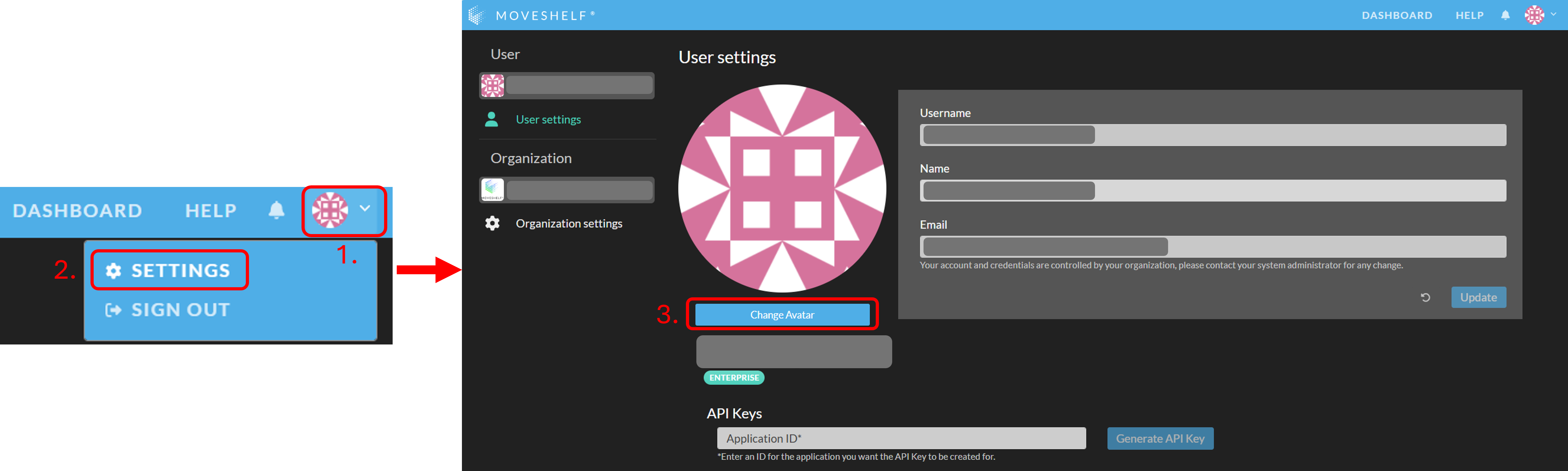Open the avatar dropdown chevron in left panel
Viewport: 1568px width, 471px height.
[x=364, y=208]
